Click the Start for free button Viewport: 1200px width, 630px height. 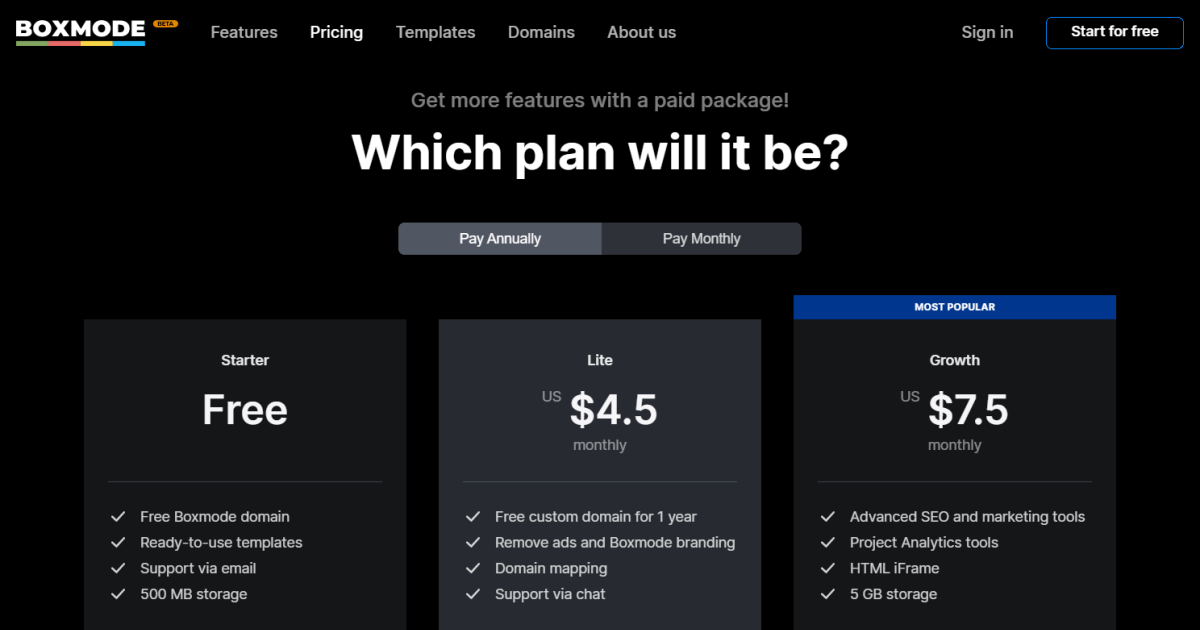coord(1114,32)
